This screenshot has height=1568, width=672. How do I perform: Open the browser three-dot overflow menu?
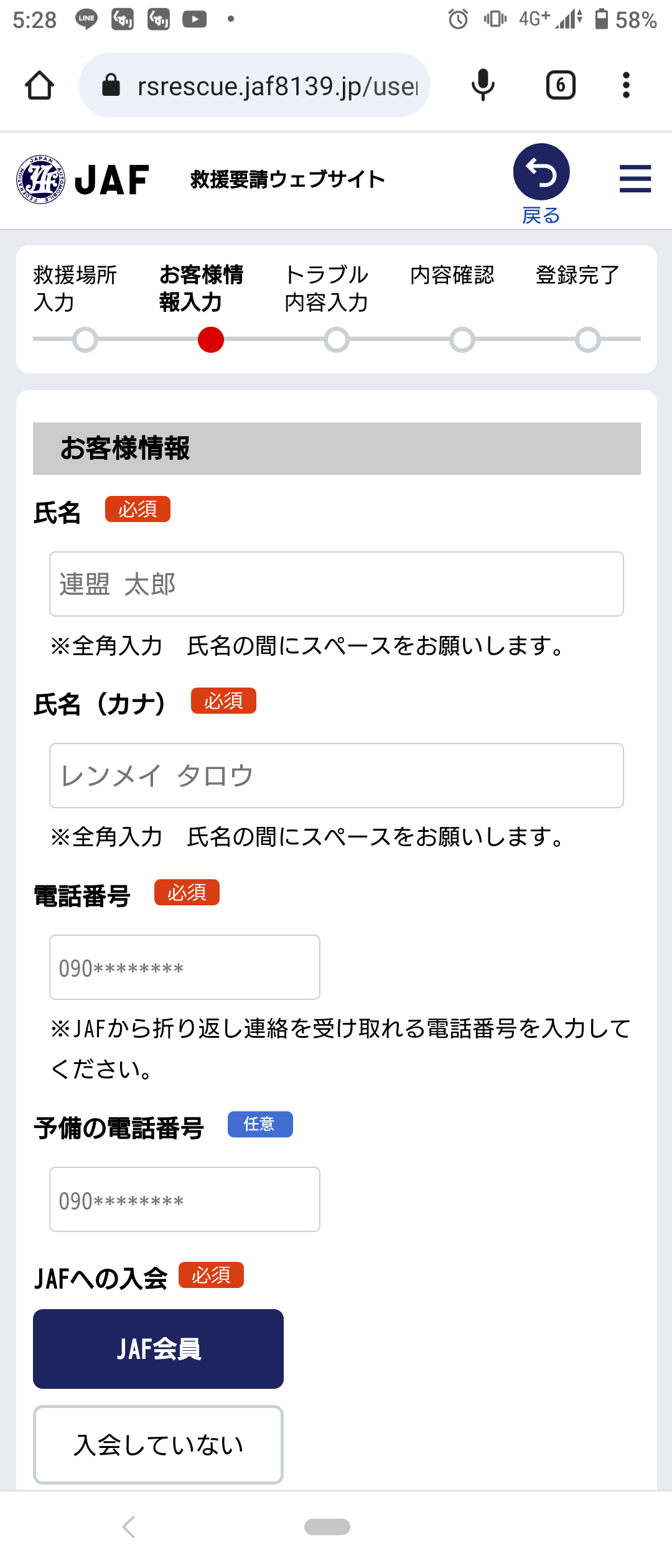point(626,85)
